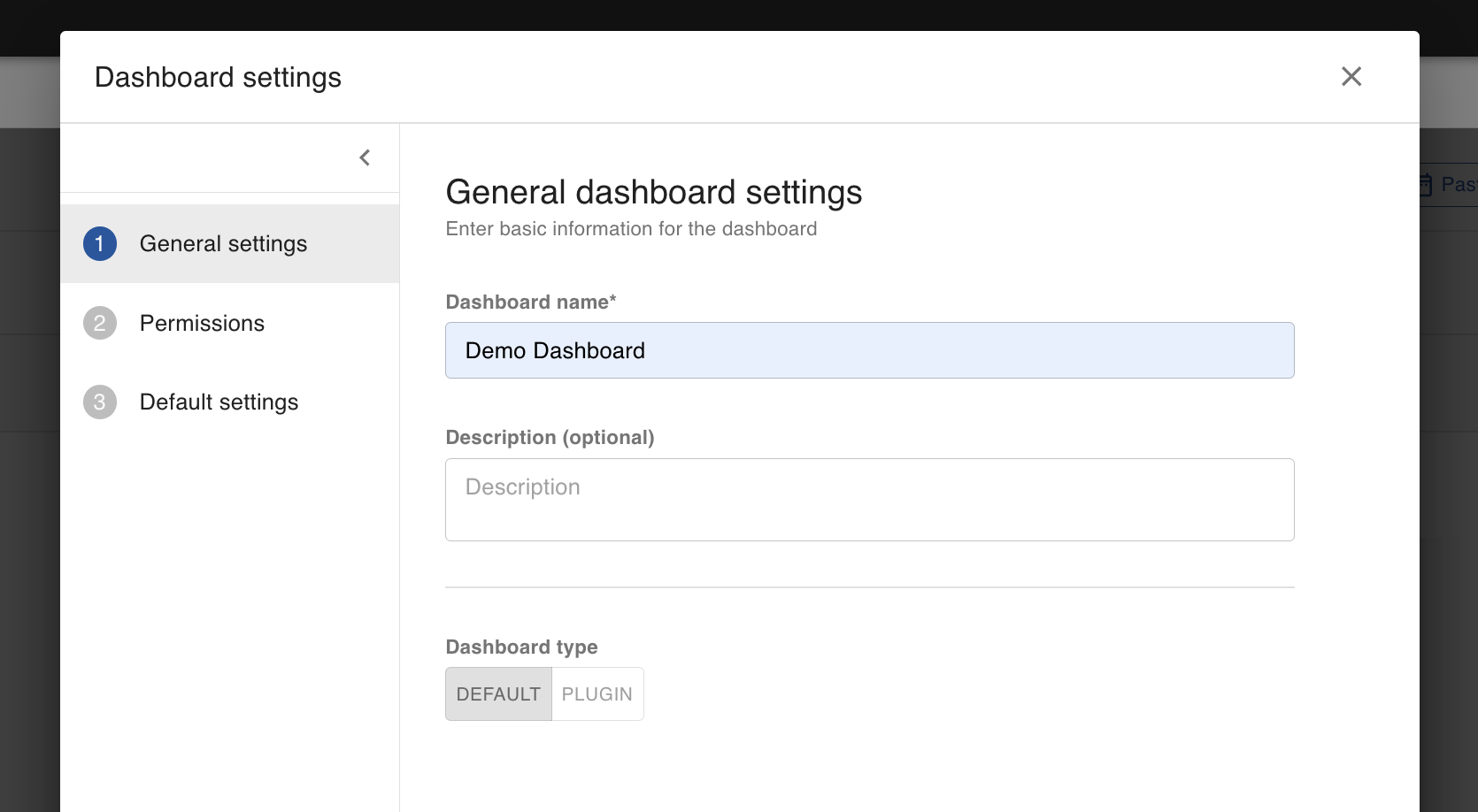
Task: Click the "Enter basic information" subtitle text
Action: pos(631,229)
